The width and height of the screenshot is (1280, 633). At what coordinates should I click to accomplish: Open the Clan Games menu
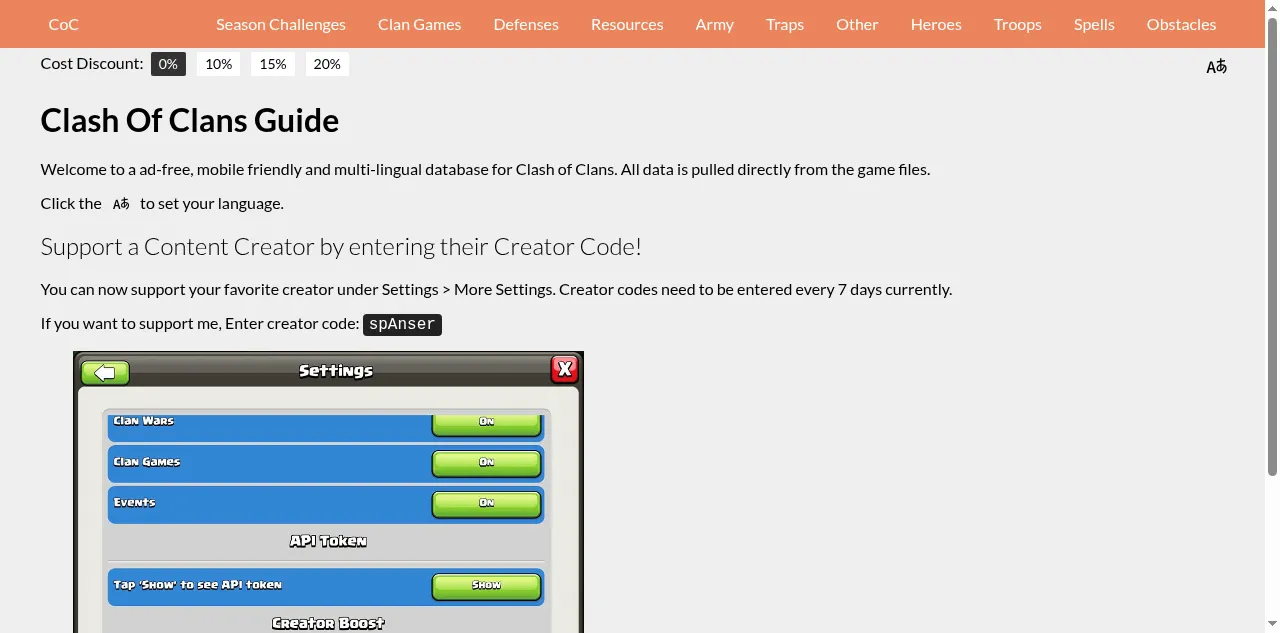(x=420, y=24)
